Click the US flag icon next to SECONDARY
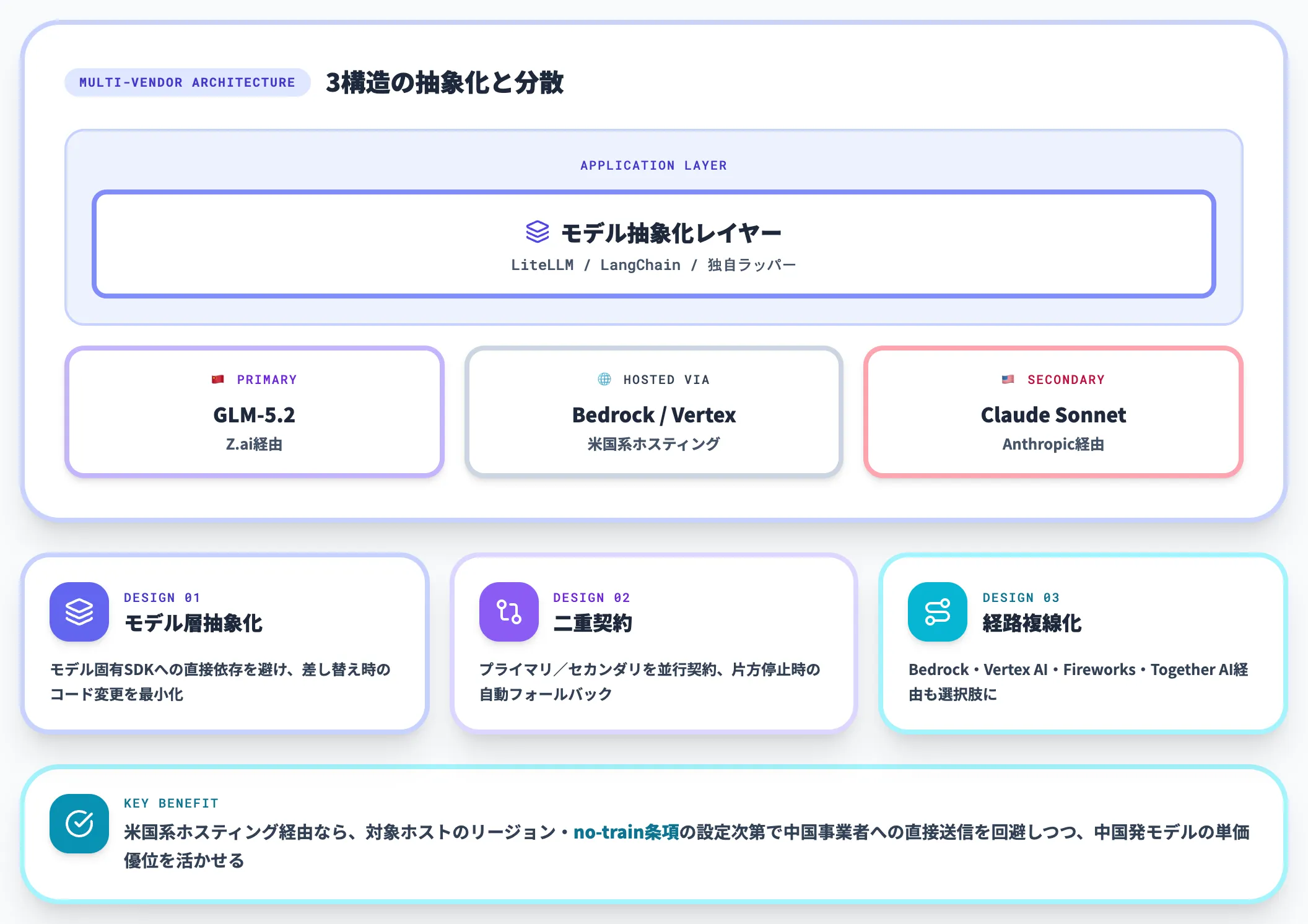The image size is (1308, 924). tap(1008, 380)
